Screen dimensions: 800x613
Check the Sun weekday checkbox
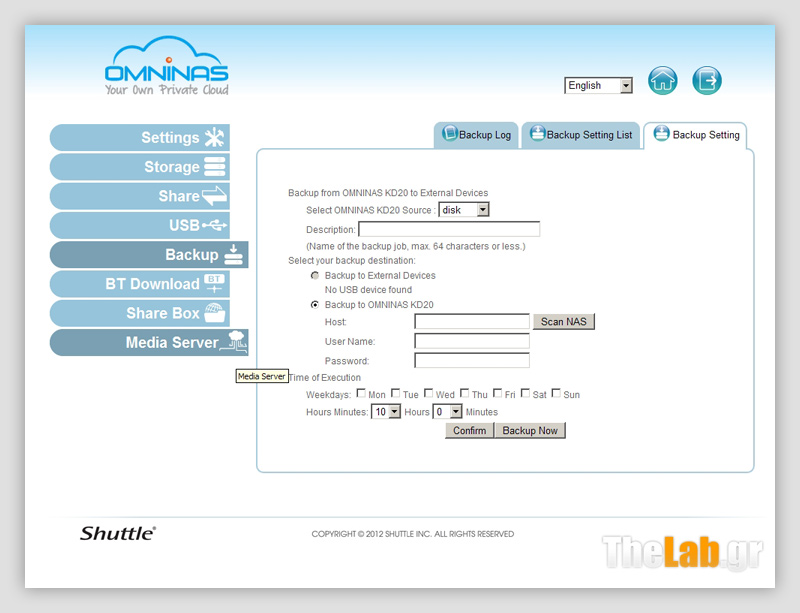557,394
